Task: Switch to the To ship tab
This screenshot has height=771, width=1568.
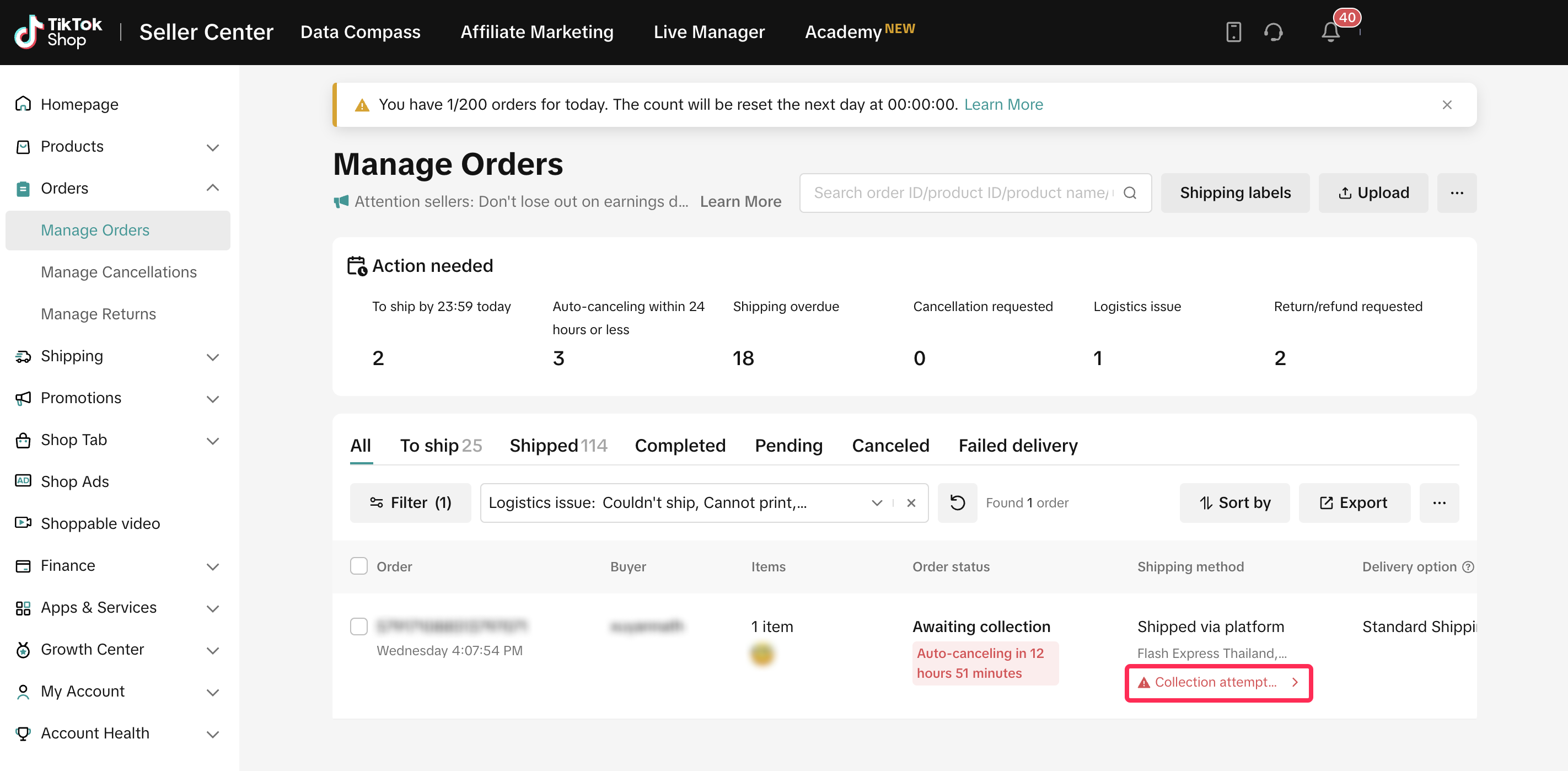Action: tap(440, 446)
